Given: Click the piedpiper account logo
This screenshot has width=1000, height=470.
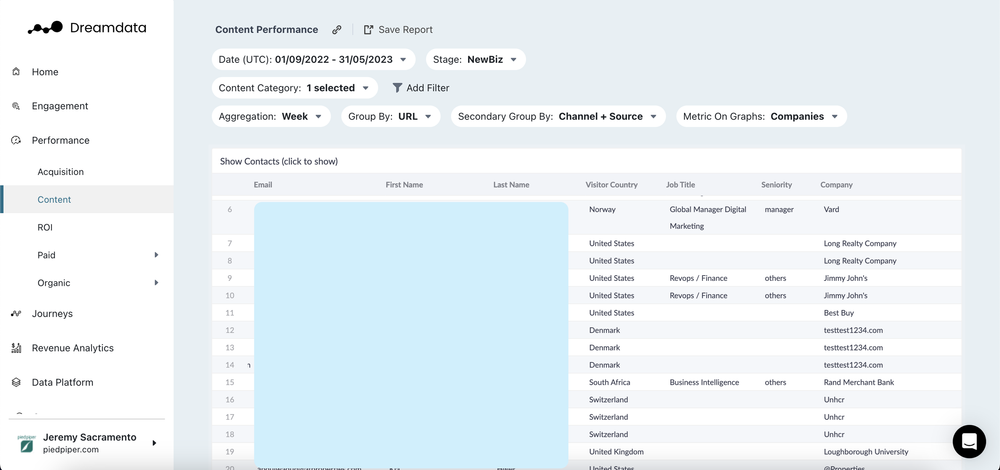Looking at the screenshot, I should 26,443.
